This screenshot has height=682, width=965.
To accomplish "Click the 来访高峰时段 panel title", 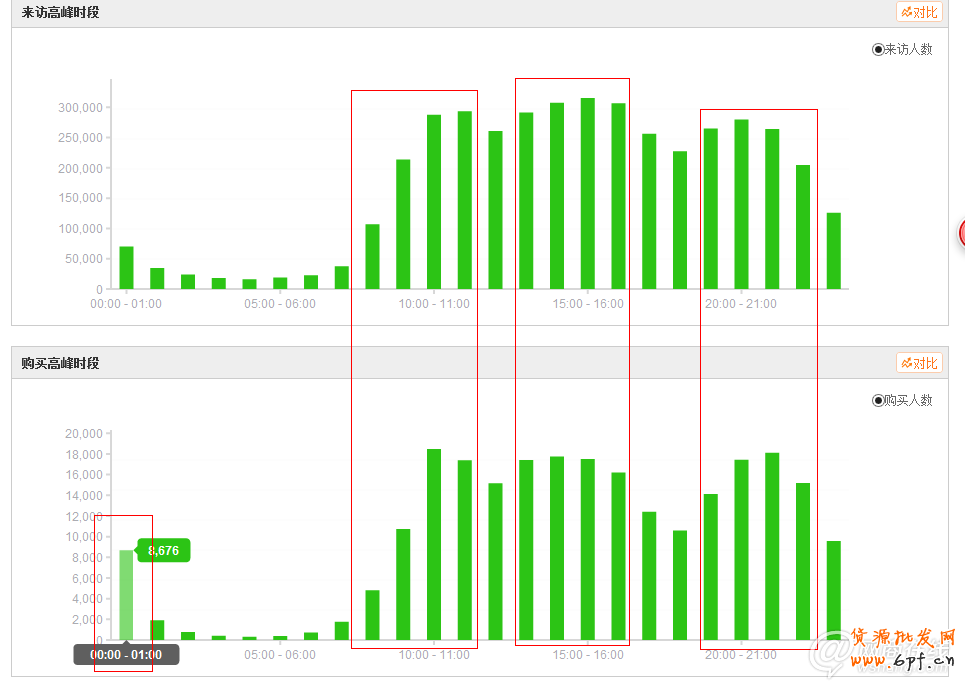I will click(x=60, y=13).
